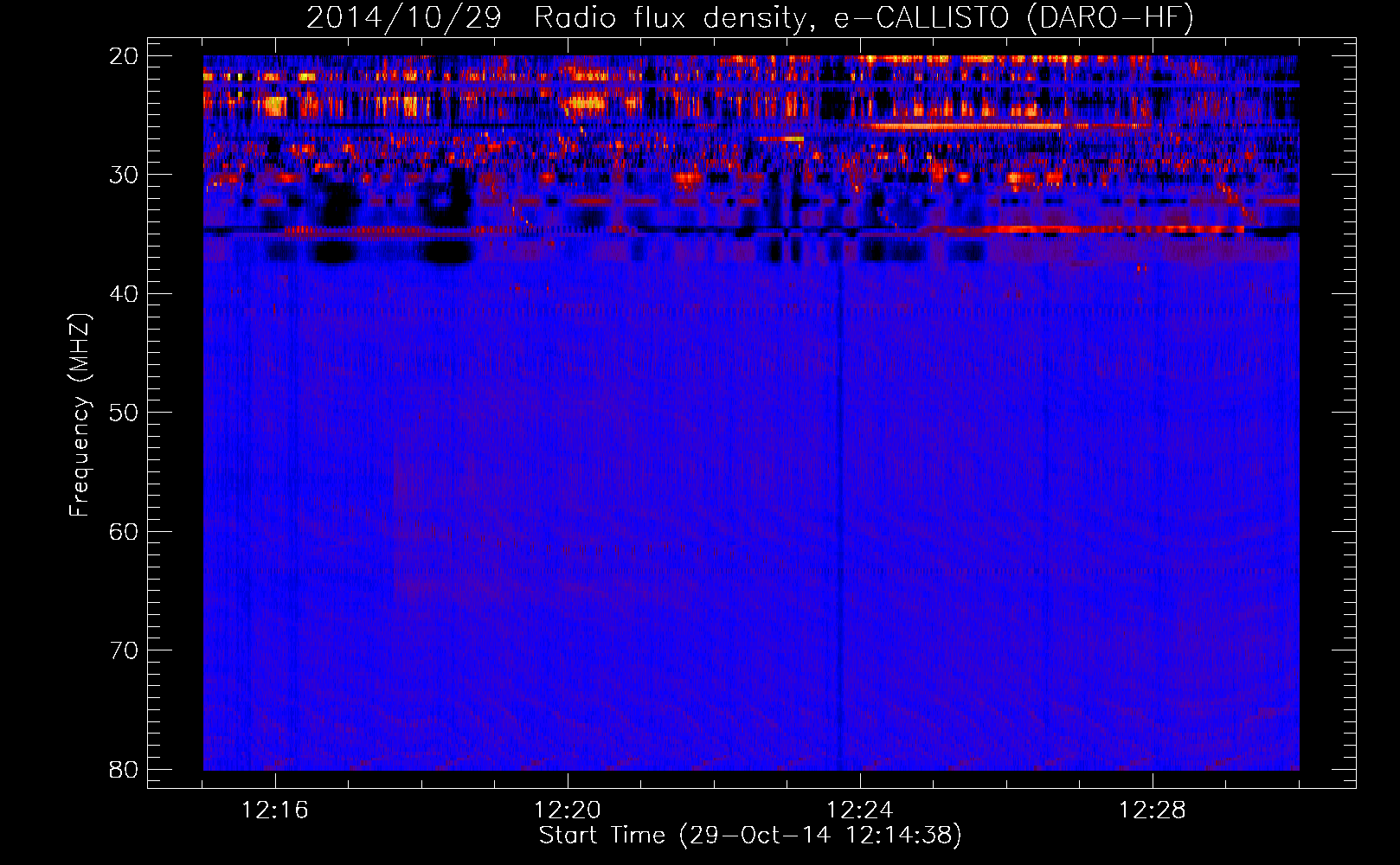Select the 70 frequency tick label
Viewport: 1400px width, 865px height.
[x=124, y=650]
